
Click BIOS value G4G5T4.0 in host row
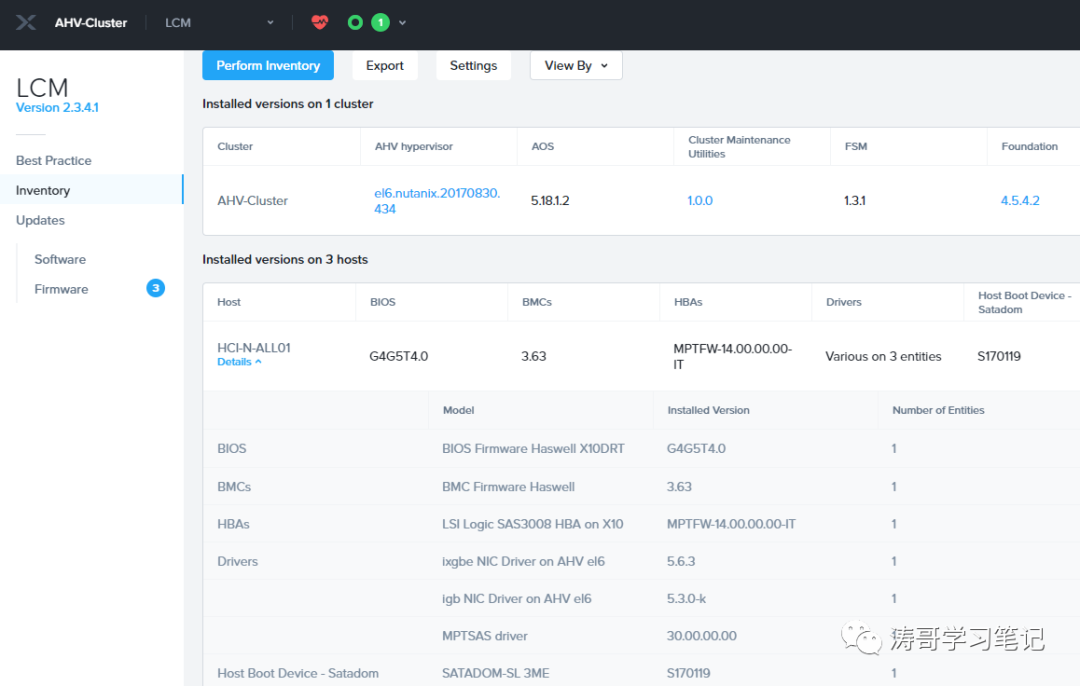tap(398, 356)
